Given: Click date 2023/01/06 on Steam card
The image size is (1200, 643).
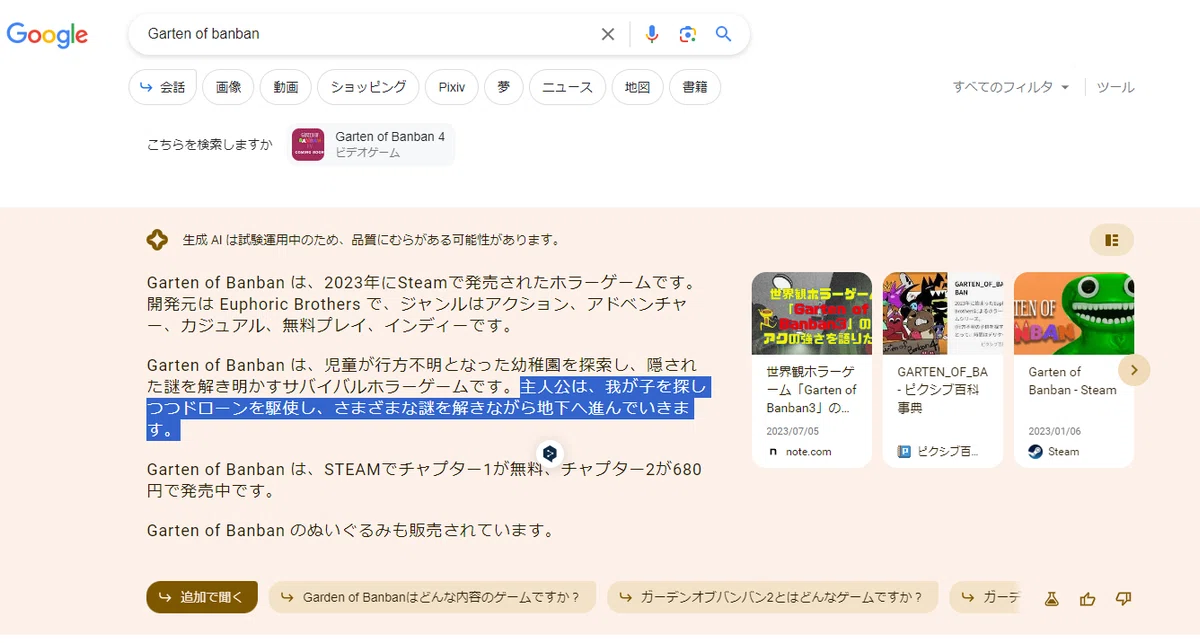Looking at the screenshot, I should coord(1055,431).
